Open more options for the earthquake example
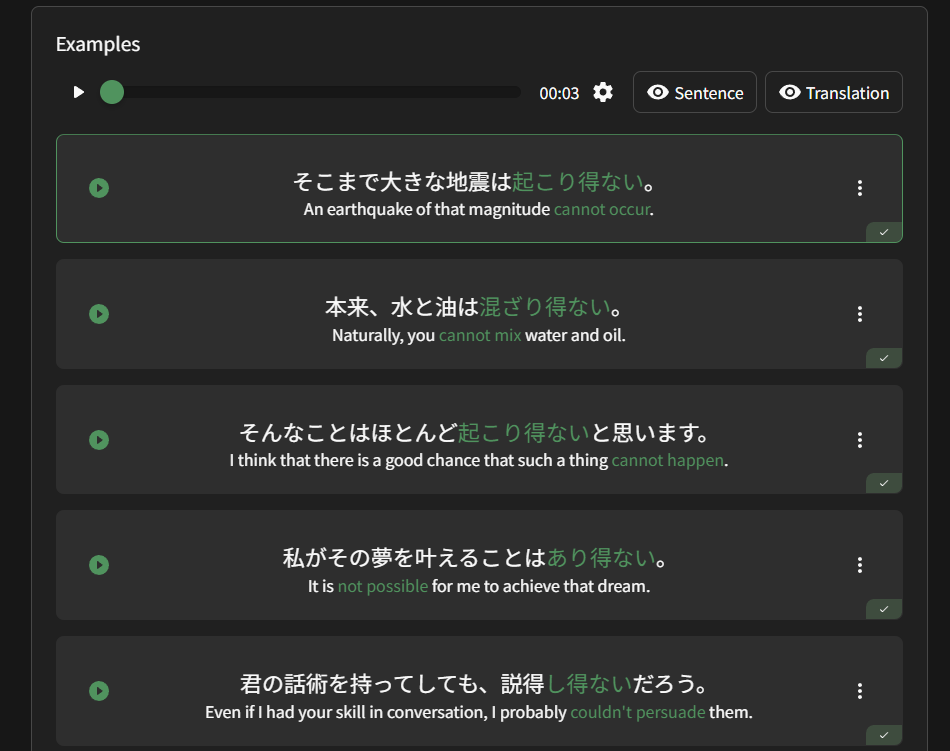Screen dimensions: 950x751 point(859,188)
